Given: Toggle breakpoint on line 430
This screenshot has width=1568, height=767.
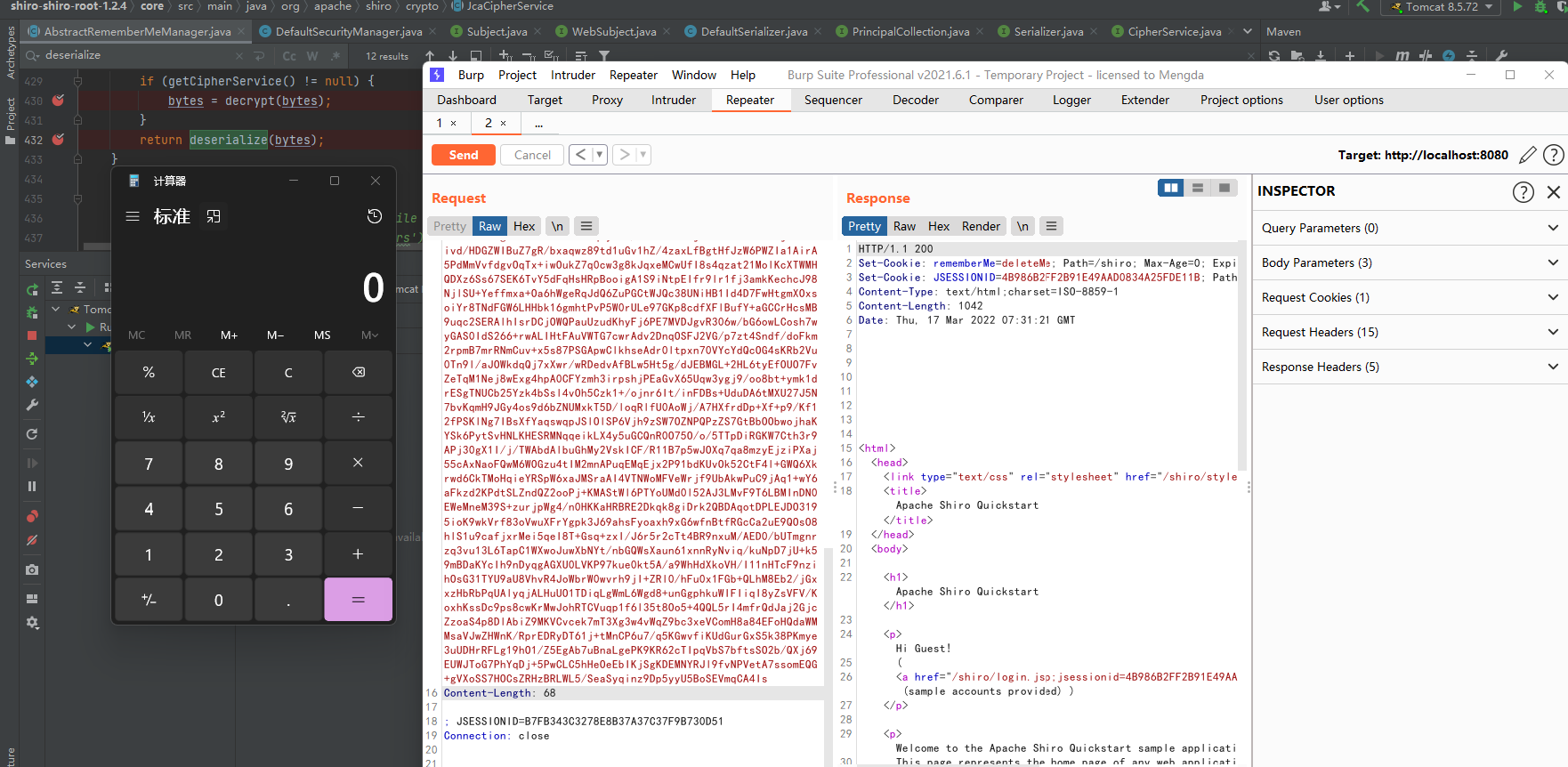Looking at the screenshot, I should coord(58,101).
